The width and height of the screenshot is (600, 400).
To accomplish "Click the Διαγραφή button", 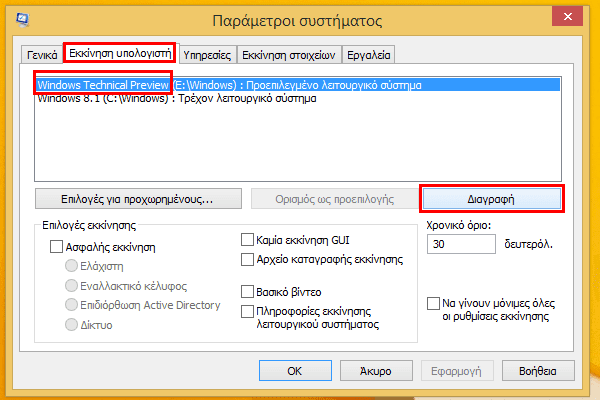I will 491,199.
